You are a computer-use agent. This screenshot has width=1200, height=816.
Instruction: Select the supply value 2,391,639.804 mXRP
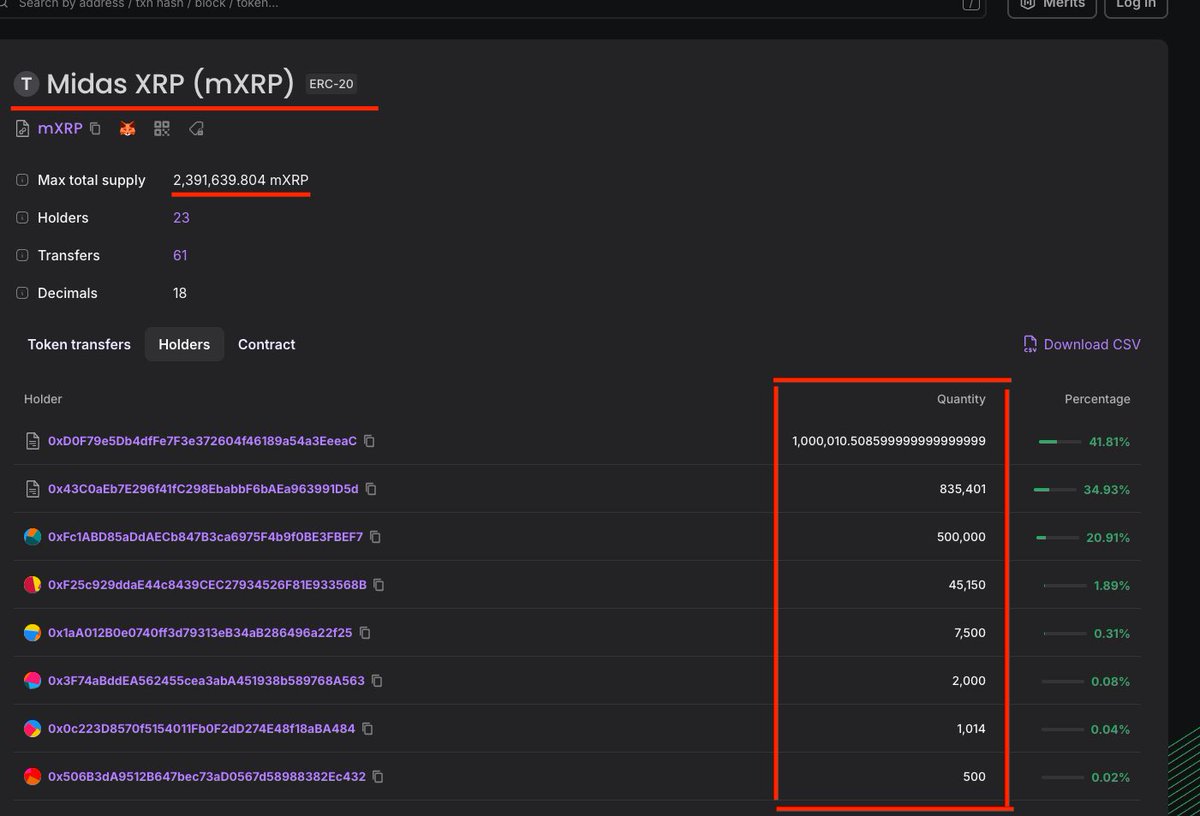coord(241,180)
